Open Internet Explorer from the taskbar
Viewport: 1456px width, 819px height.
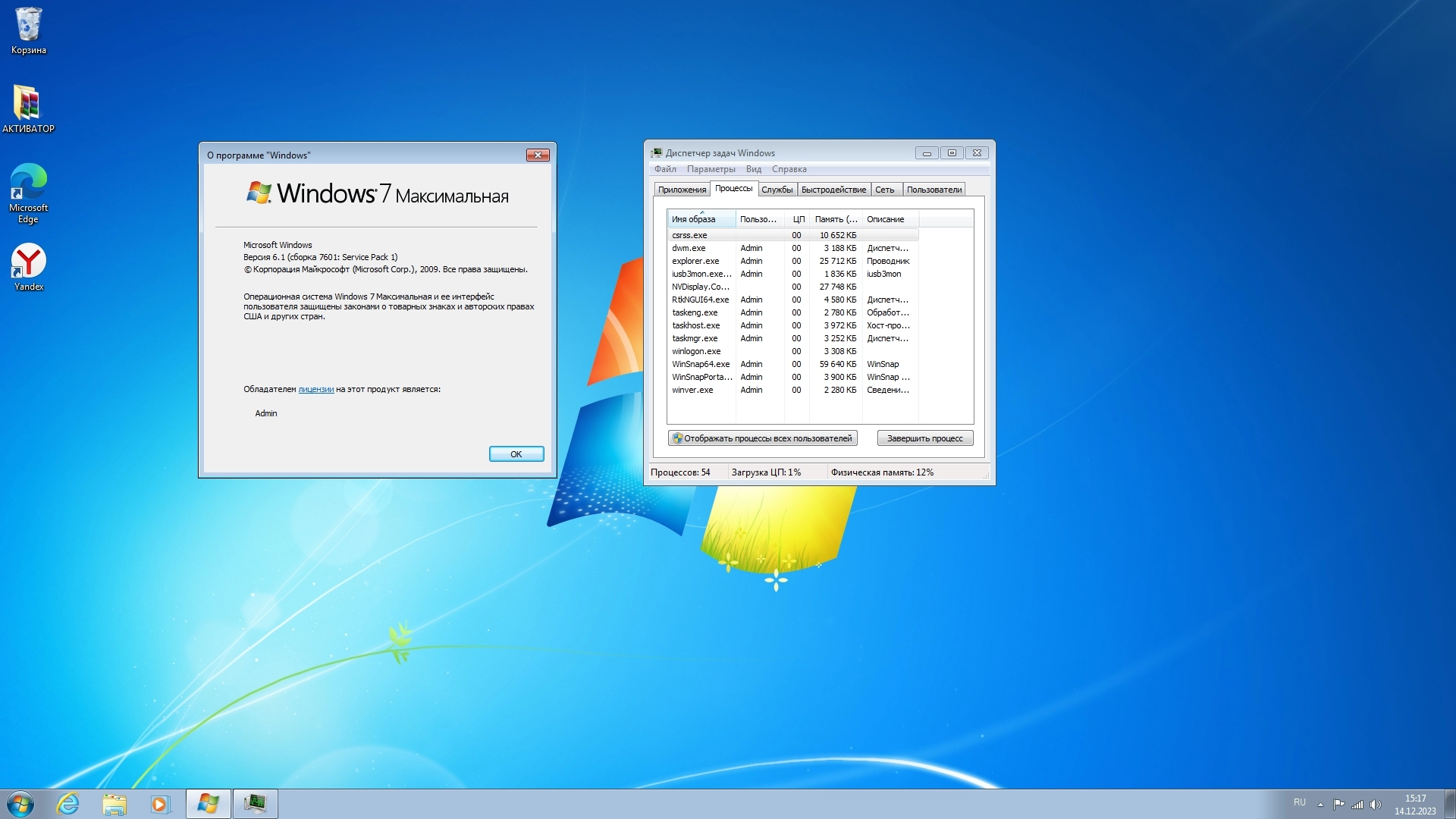pyautogui.click(x=68, y=804)
